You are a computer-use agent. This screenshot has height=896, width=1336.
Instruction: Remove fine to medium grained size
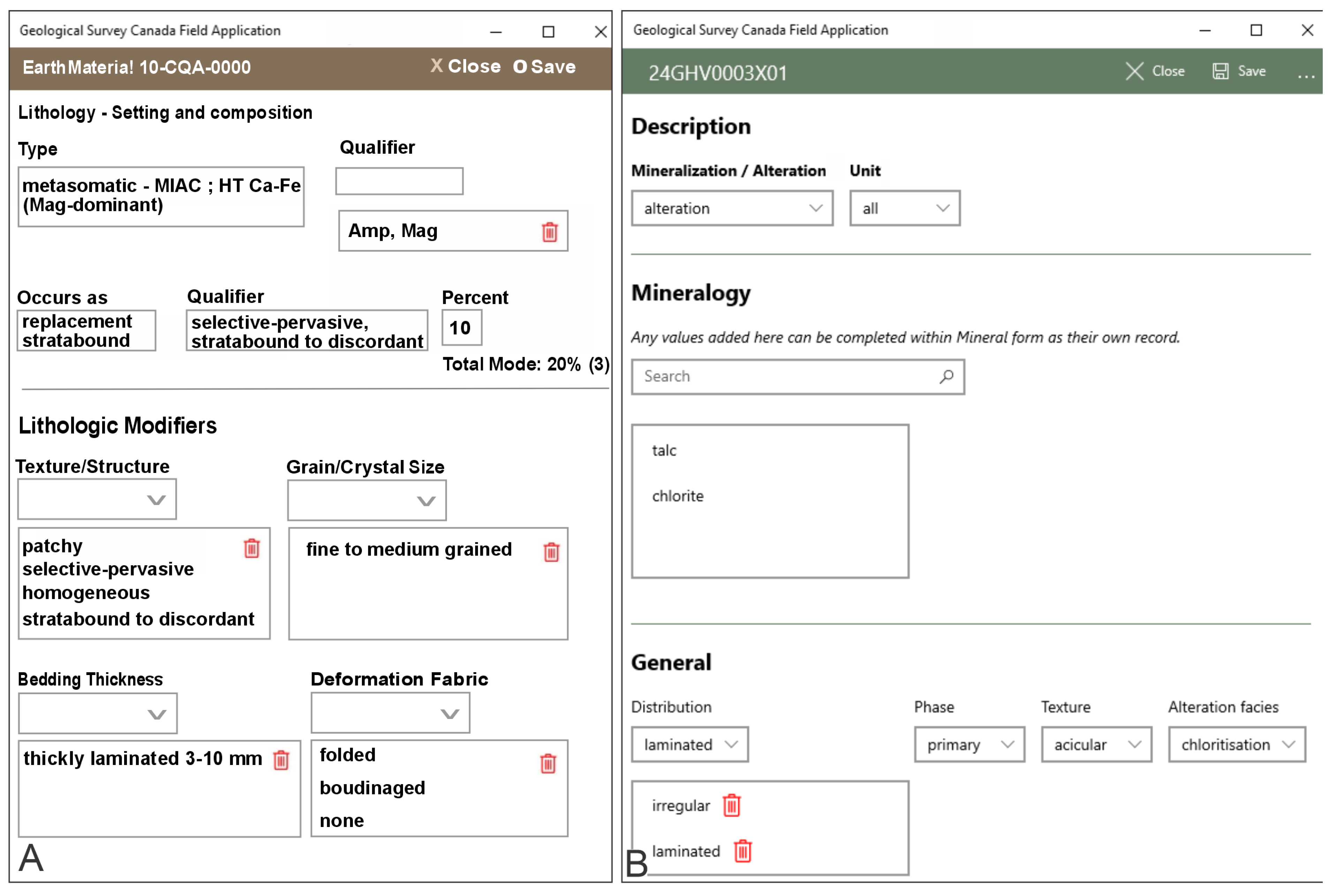(x=551, y=552)
